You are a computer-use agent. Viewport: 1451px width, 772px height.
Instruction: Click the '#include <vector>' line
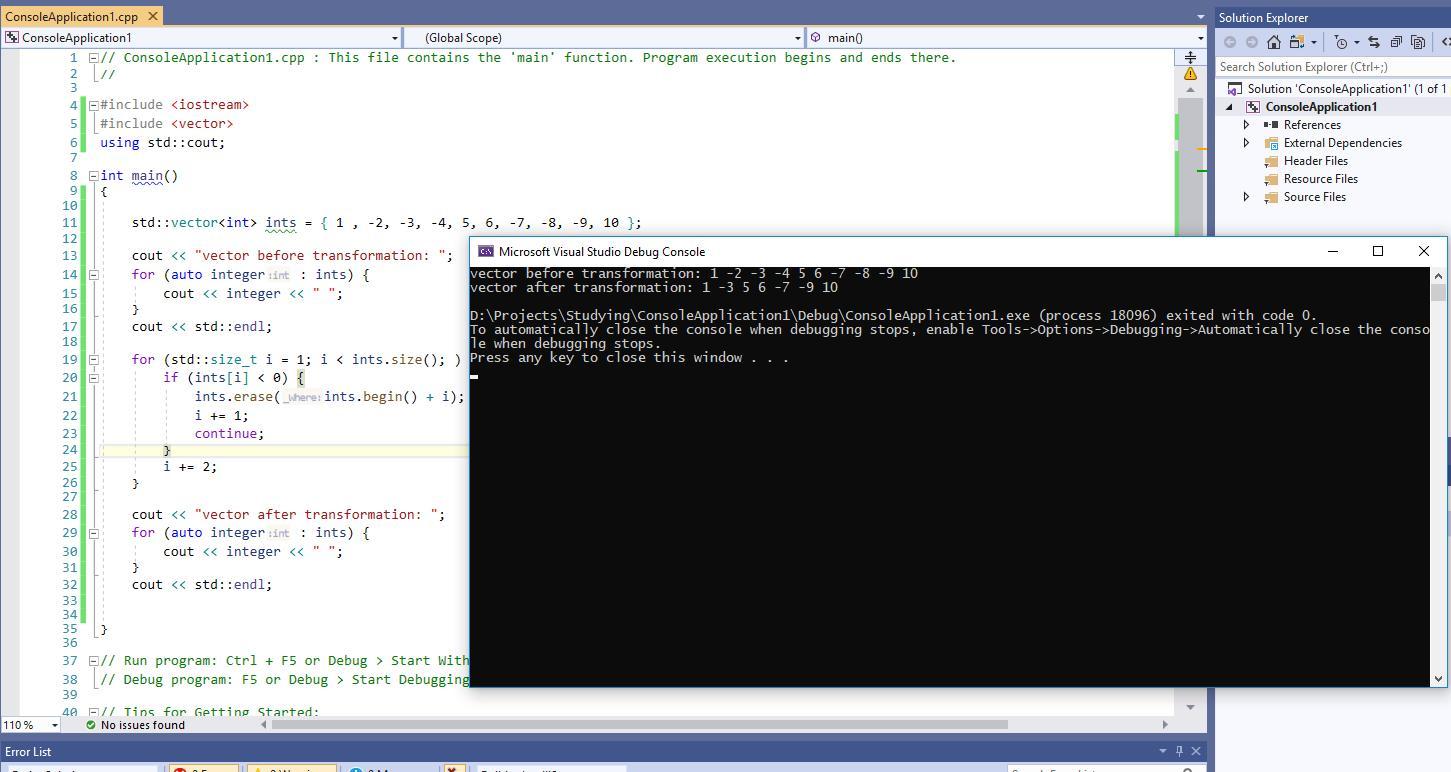click(x=167, y=124)
